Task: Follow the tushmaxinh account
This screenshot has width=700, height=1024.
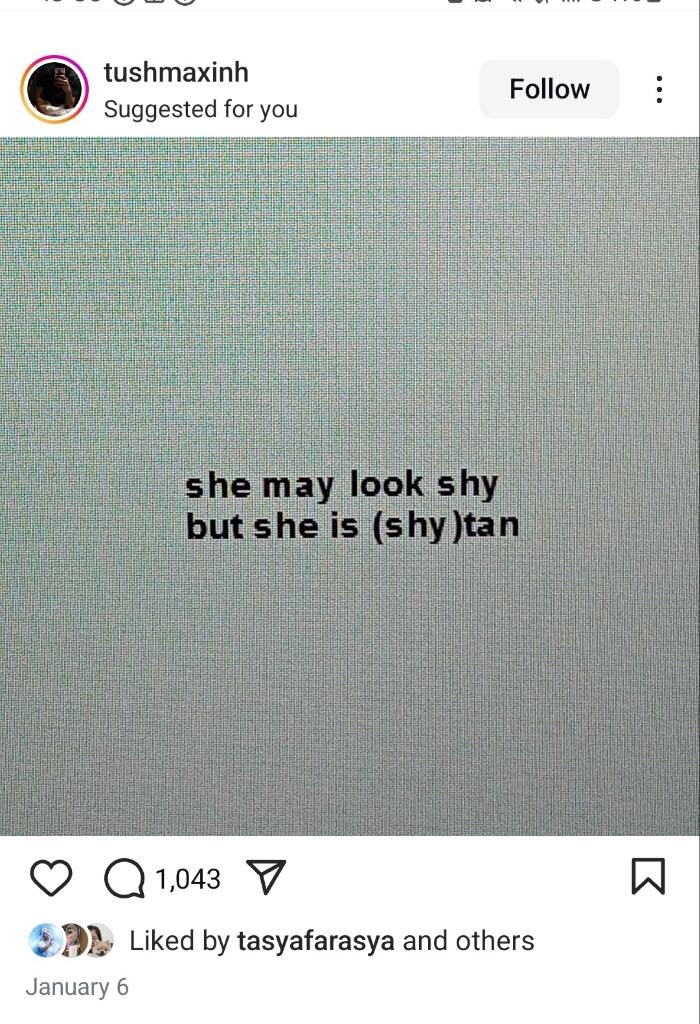Action: pyautogui.click(x=549, y=89)
